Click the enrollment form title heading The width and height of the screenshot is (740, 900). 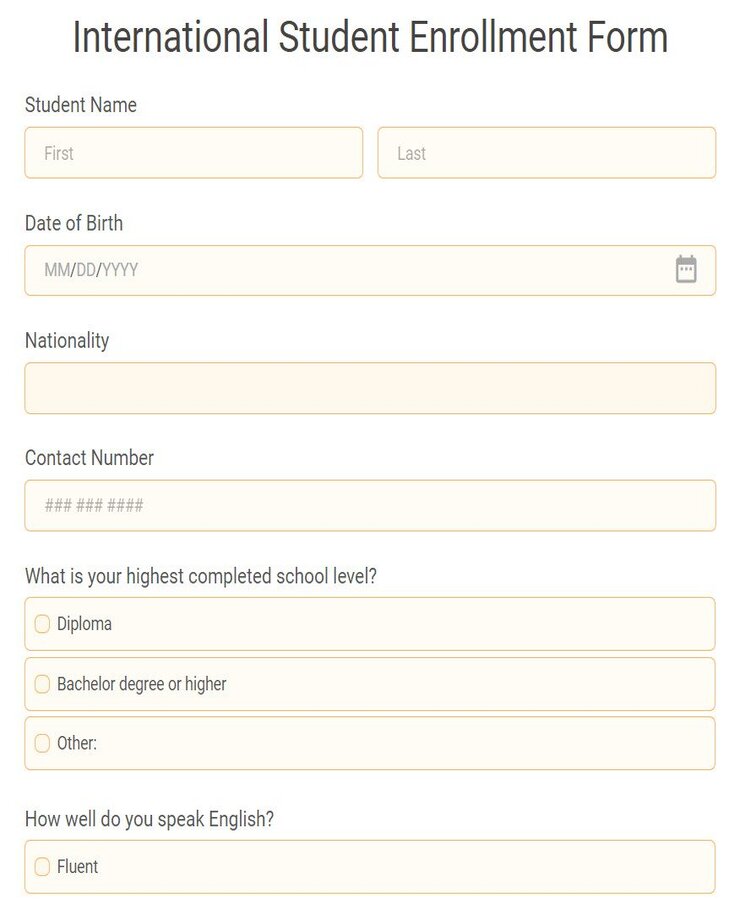[370, 38]
